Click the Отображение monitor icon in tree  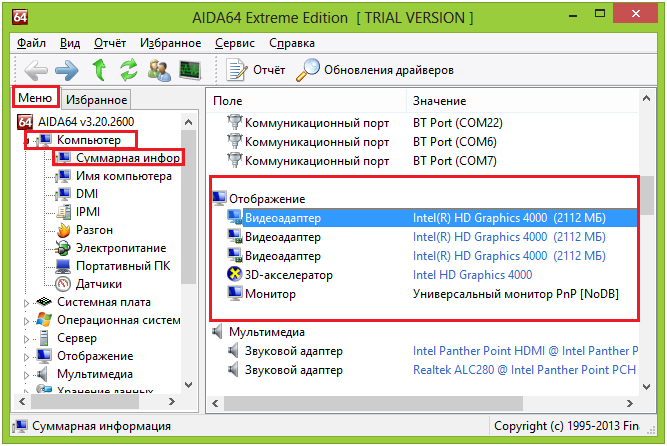coord(44,356)
